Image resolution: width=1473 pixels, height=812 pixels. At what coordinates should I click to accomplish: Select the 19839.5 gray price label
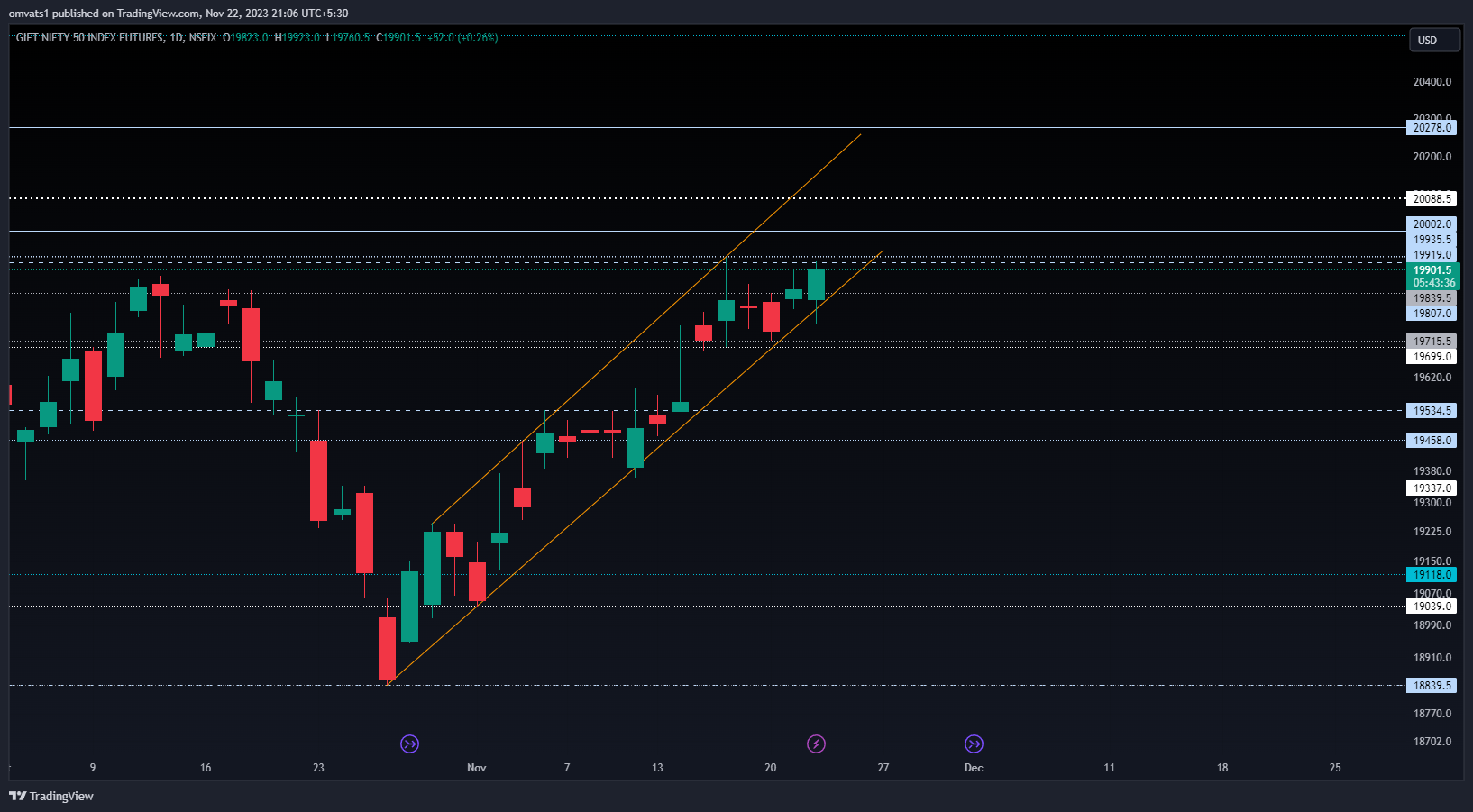coord(1432,298)
